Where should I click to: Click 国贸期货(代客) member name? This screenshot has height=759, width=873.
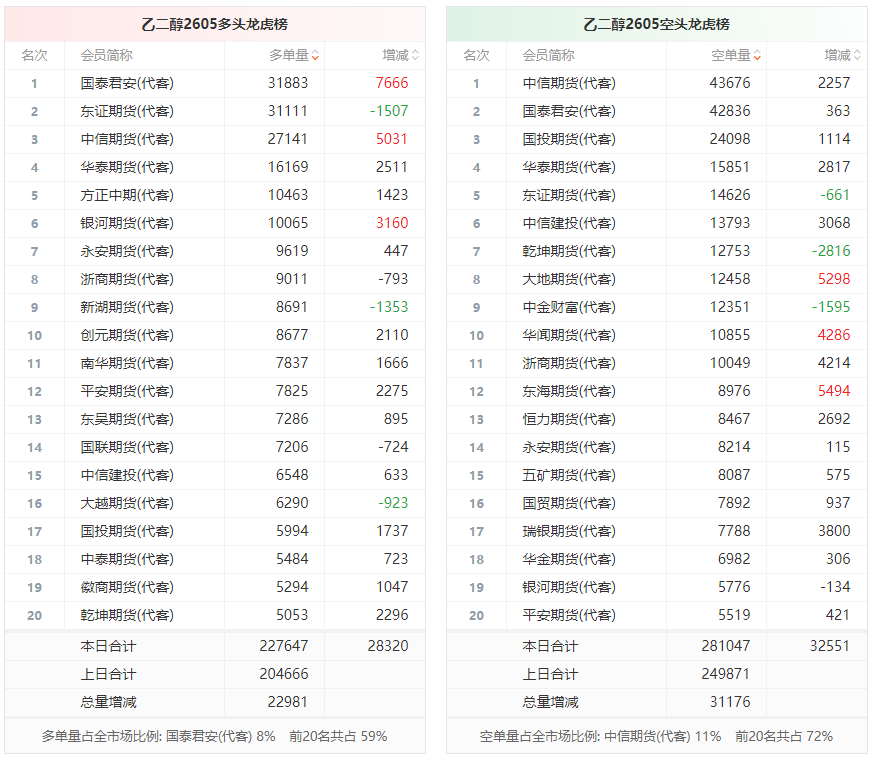569,503
